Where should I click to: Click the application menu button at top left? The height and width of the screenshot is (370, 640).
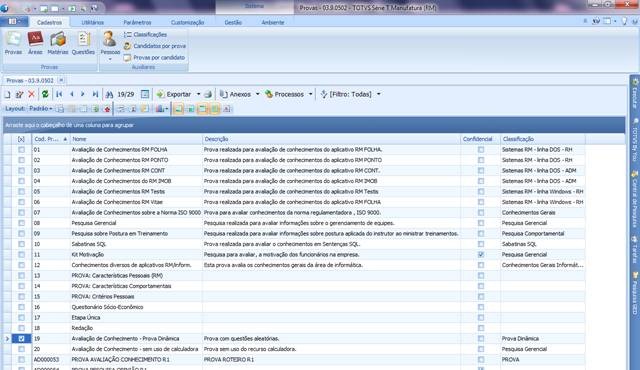coord(14,21)
